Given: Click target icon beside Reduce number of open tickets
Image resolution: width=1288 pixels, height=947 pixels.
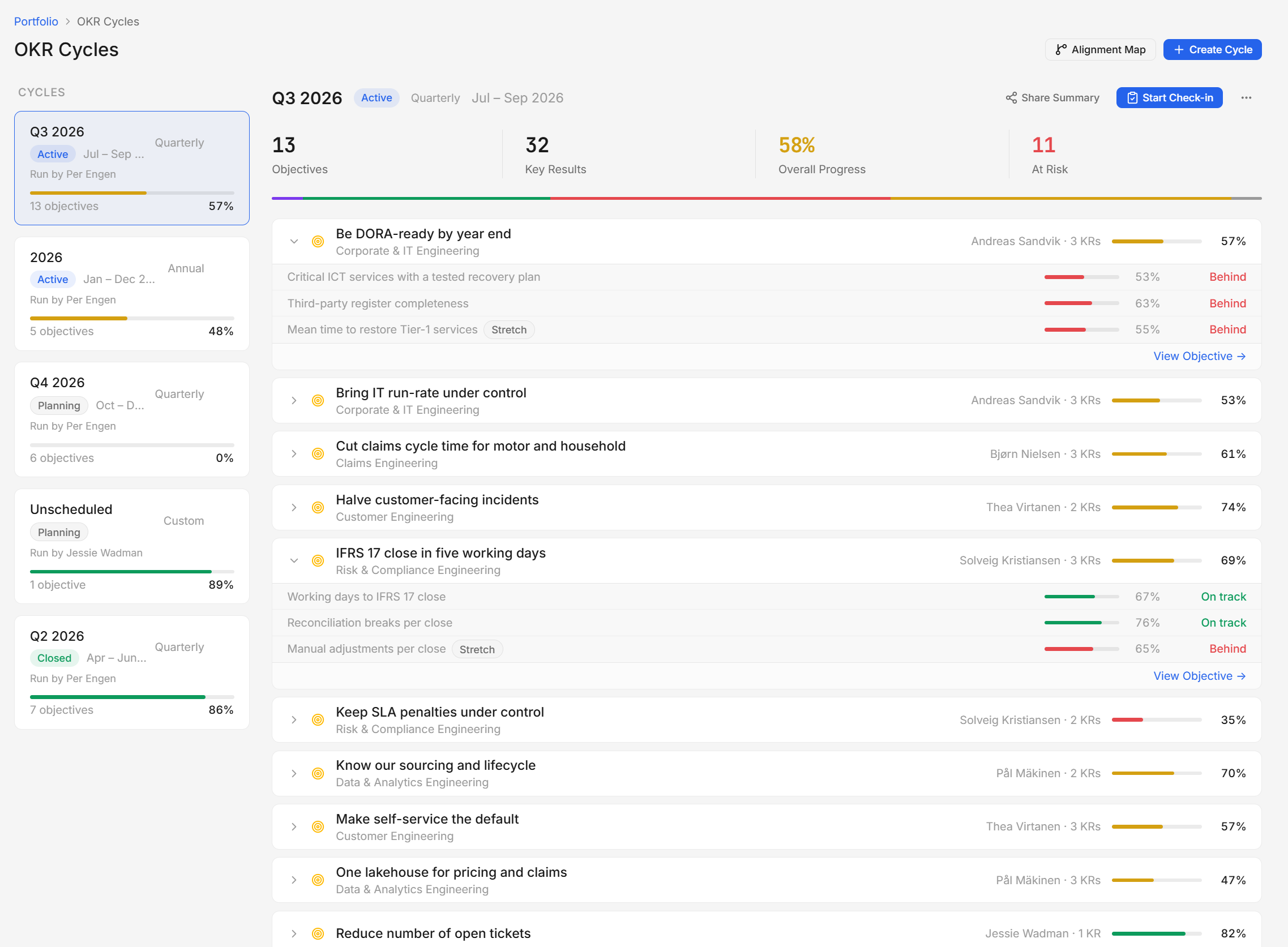Looking at the screenshot, I should (x=318, y=933).
